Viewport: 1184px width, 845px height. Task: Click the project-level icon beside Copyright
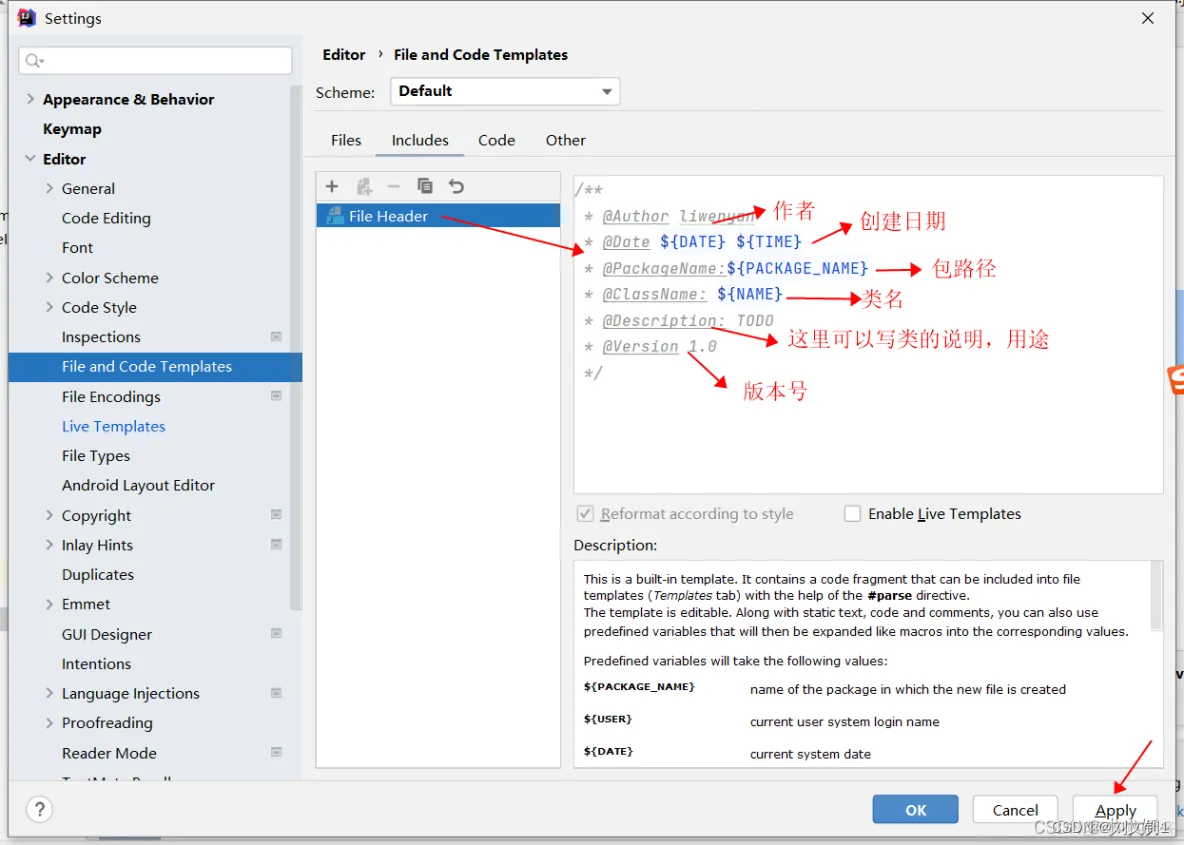point(276,515)
